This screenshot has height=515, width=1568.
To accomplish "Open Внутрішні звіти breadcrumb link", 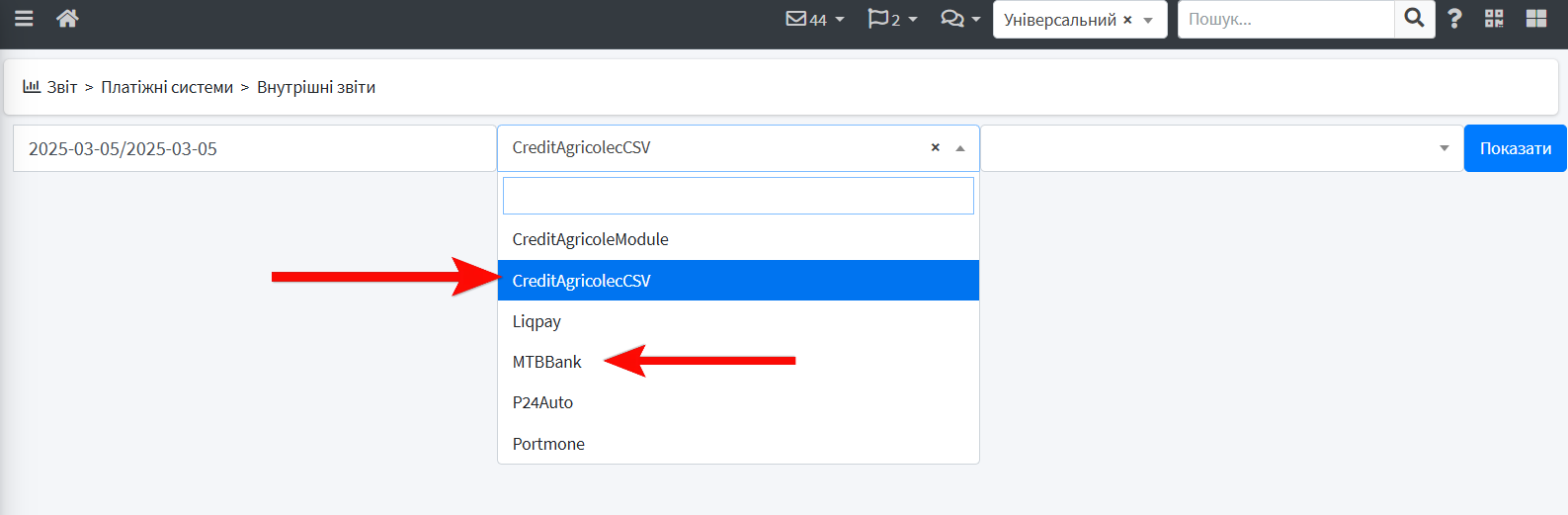I will (x=316, y=87).
